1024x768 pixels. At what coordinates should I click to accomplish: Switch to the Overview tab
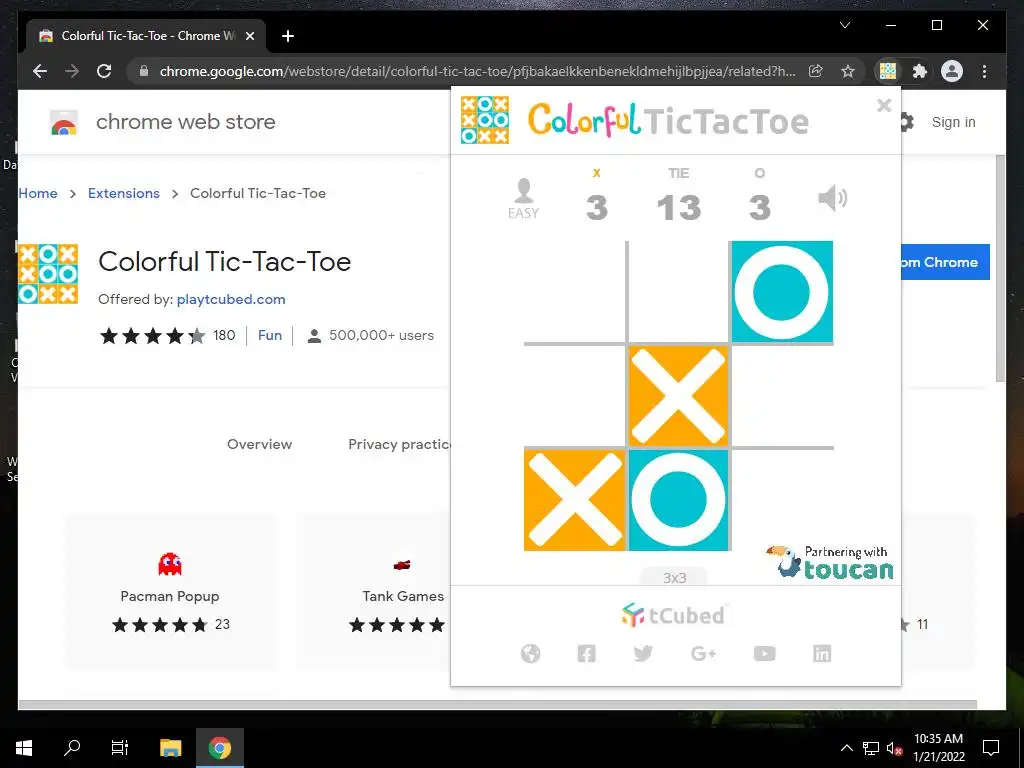point(259,444)
